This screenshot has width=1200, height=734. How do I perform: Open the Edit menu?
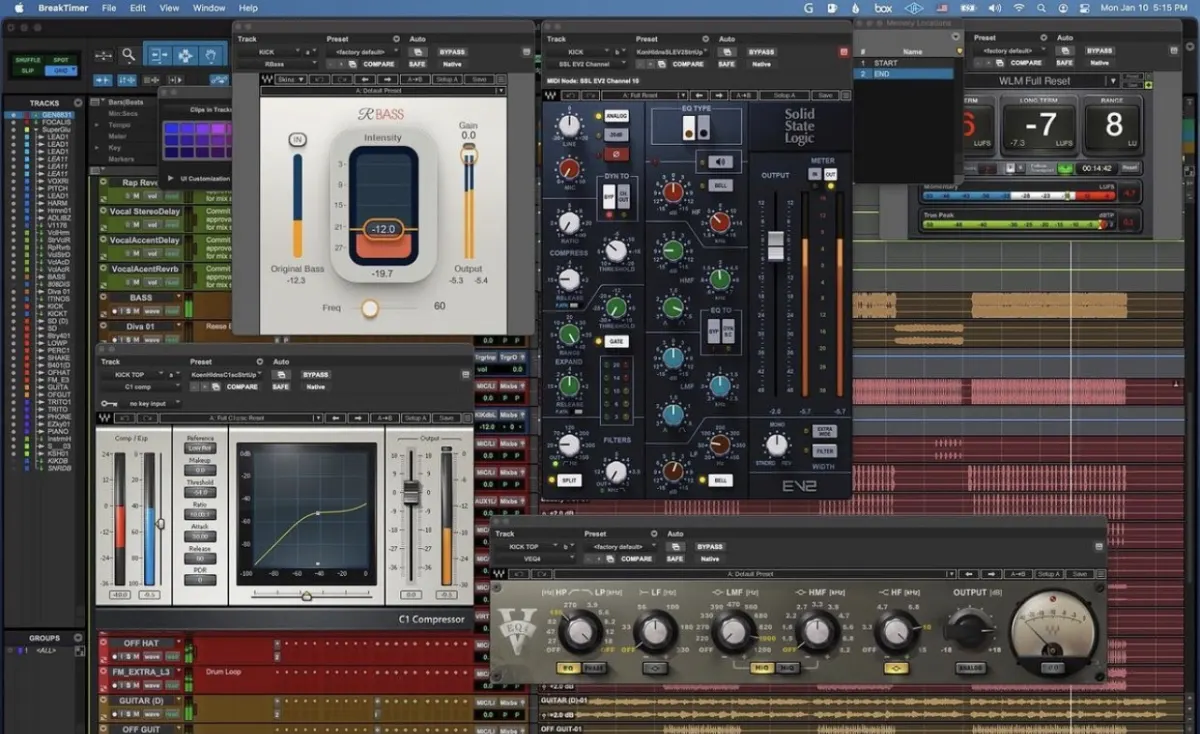click(x=138, y=8)
